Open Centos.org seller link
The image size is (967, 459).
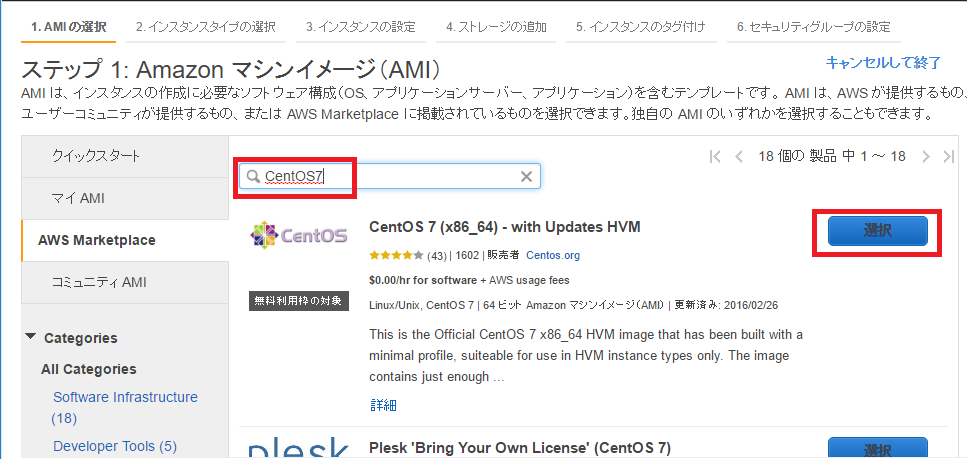(553, 255)
